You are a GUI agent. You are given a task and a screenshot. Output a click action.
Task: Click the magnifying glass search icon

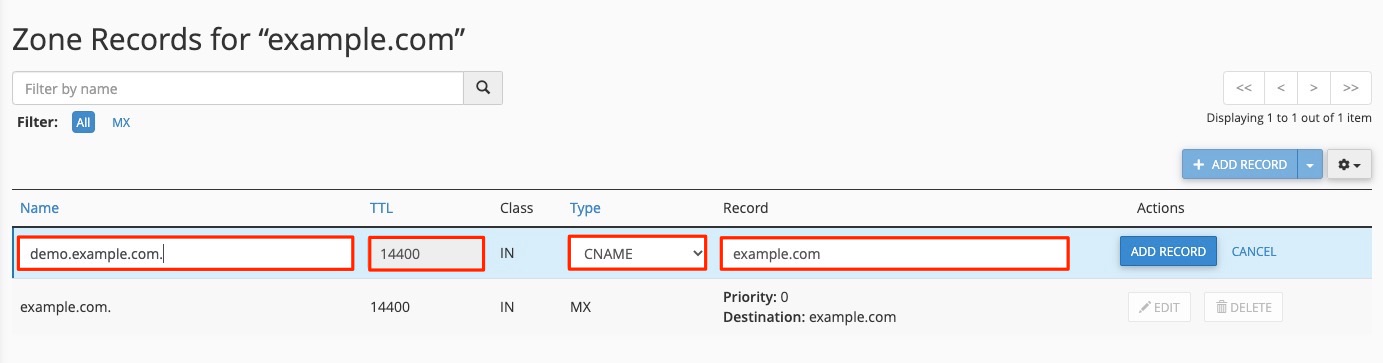(x=483, y=88)
